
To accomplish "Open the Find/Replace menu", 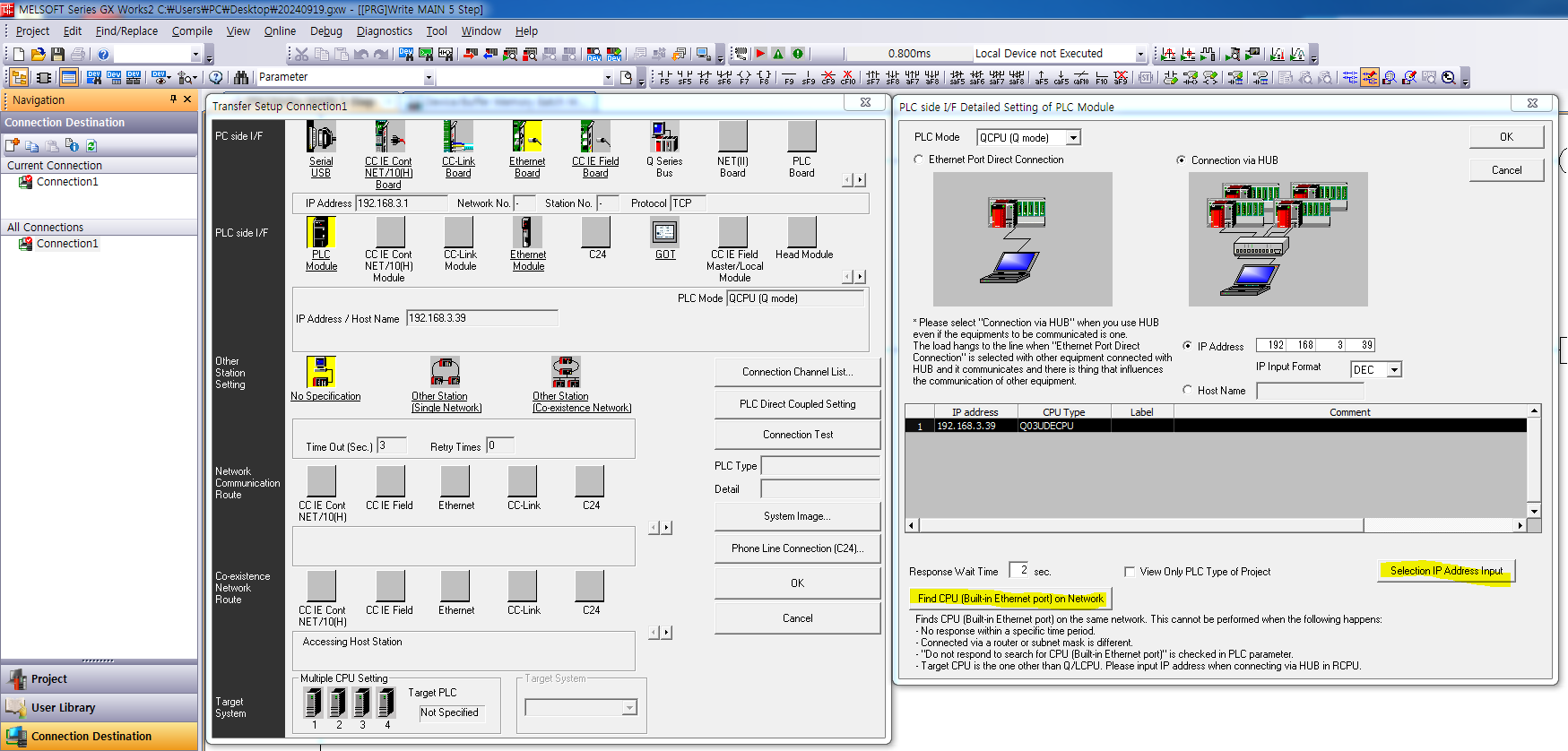I will coord(126,30).
